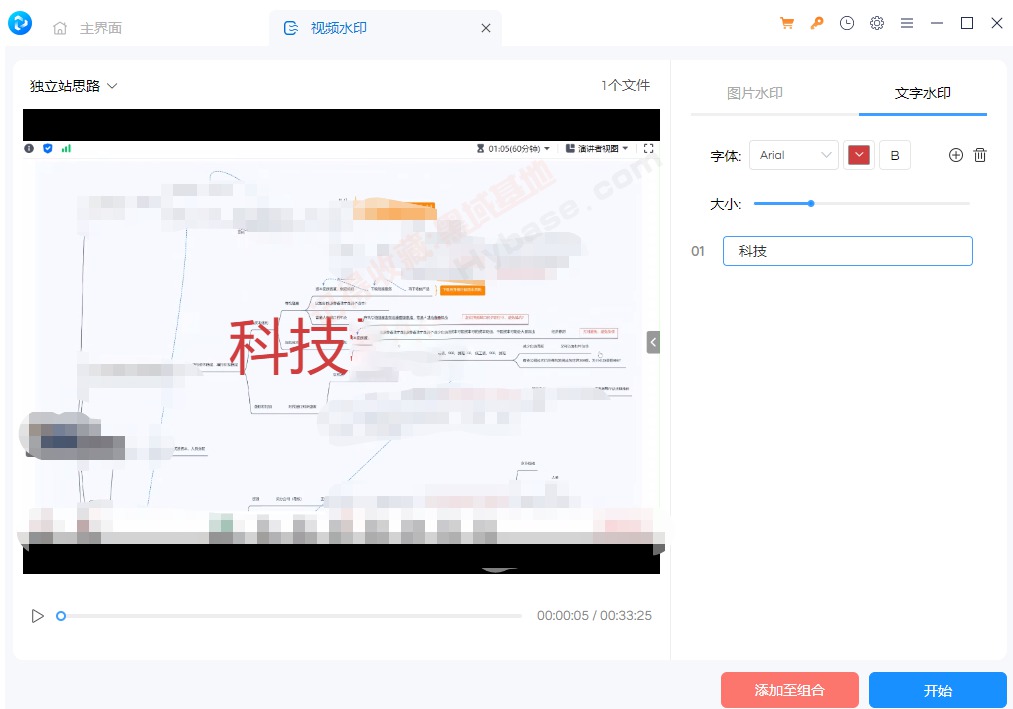Click the fullscreen icon in video preview
Screen dimensions: 1013x709
(x=649, y=148)
